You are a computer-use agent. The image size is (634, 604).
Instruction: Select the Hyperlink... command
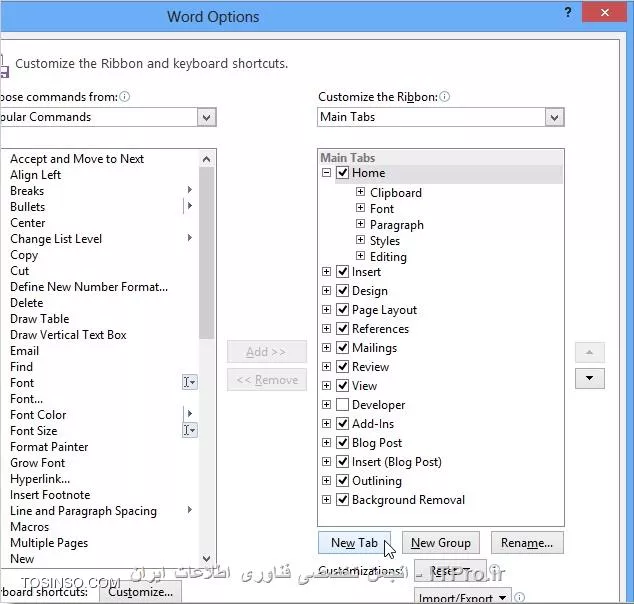(40, 479)
